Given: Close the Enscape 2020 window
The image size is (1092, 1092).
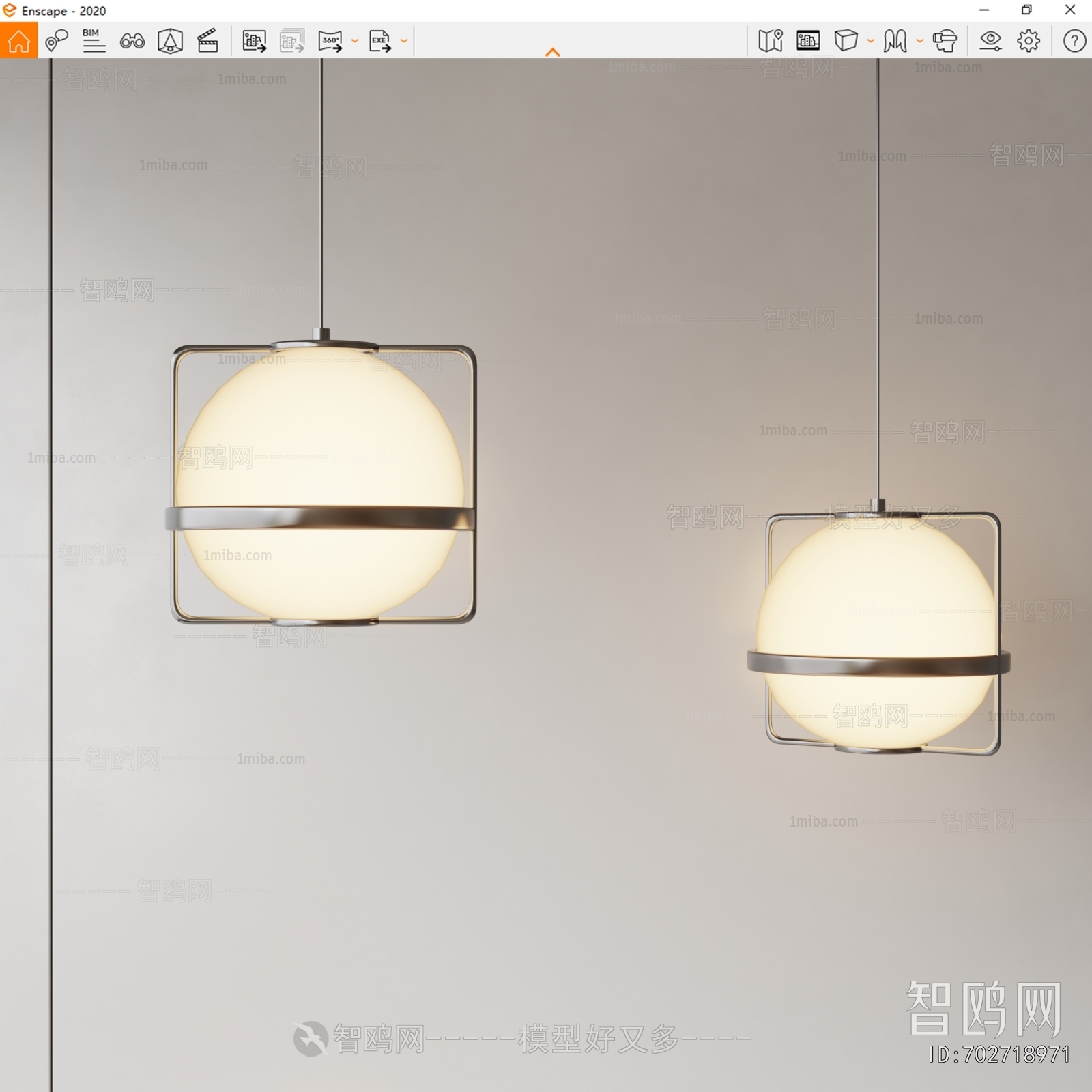Looking at the screenshot, I should (1070, 10).
